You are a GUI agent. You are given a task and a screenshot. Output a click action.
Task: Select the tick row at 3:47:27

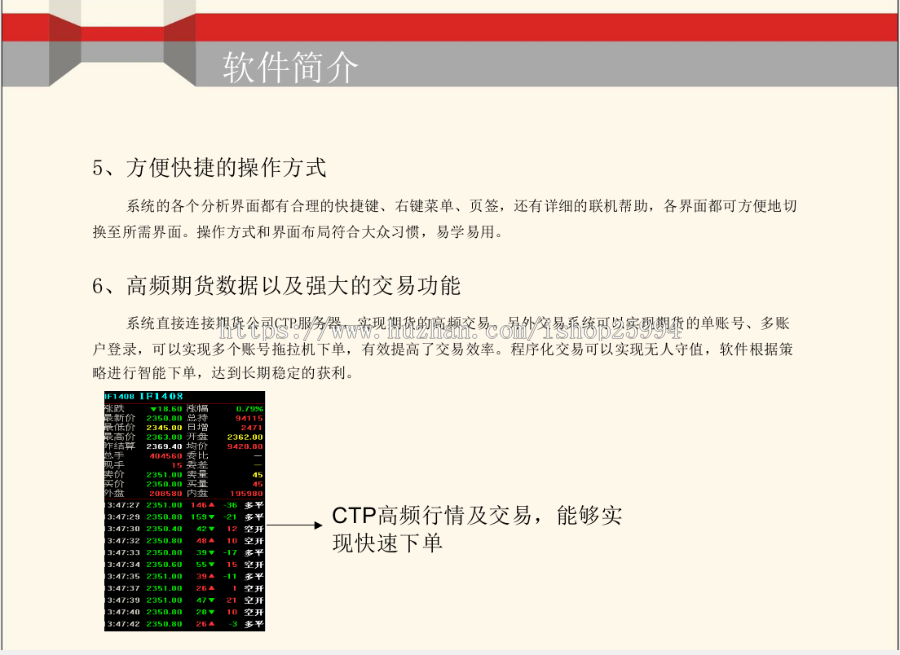pyautogui.click(x=184, y=505)
